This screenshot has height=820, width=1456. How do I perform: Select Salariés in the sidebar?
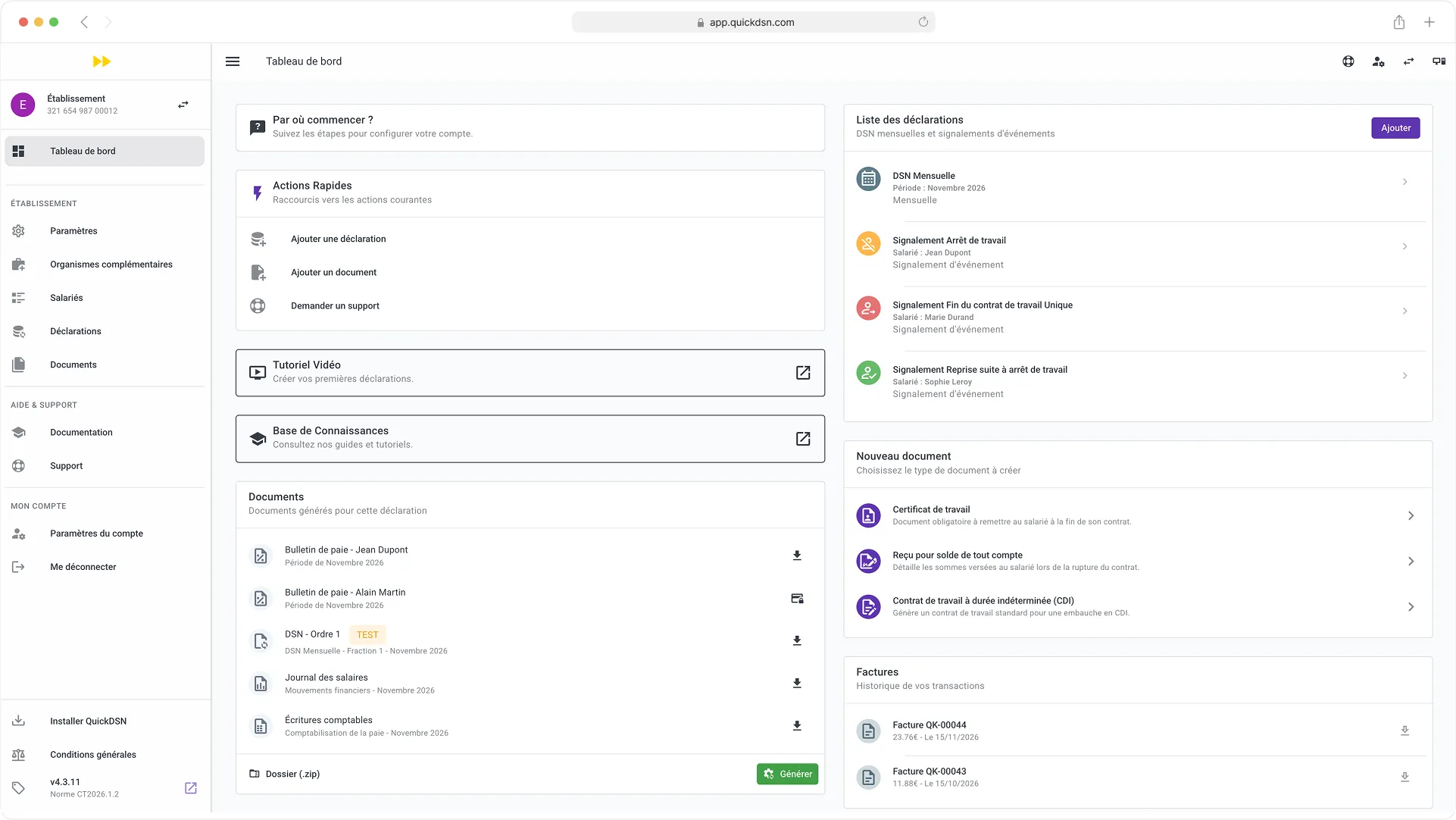pos(66,297)
